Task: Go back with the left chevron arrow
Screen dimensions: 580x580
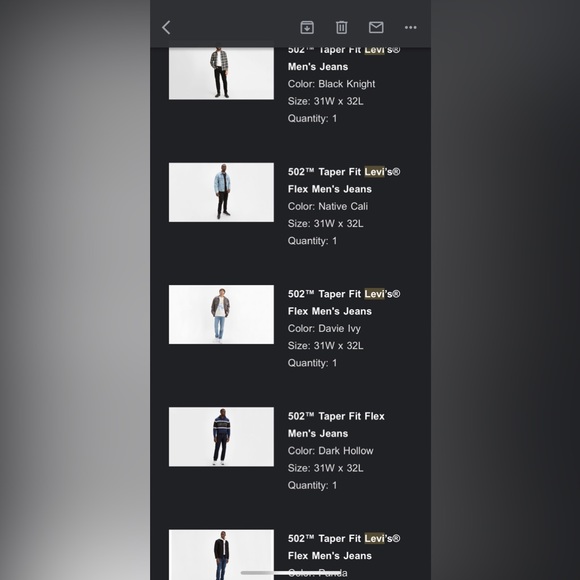Action: coord(166,27)
